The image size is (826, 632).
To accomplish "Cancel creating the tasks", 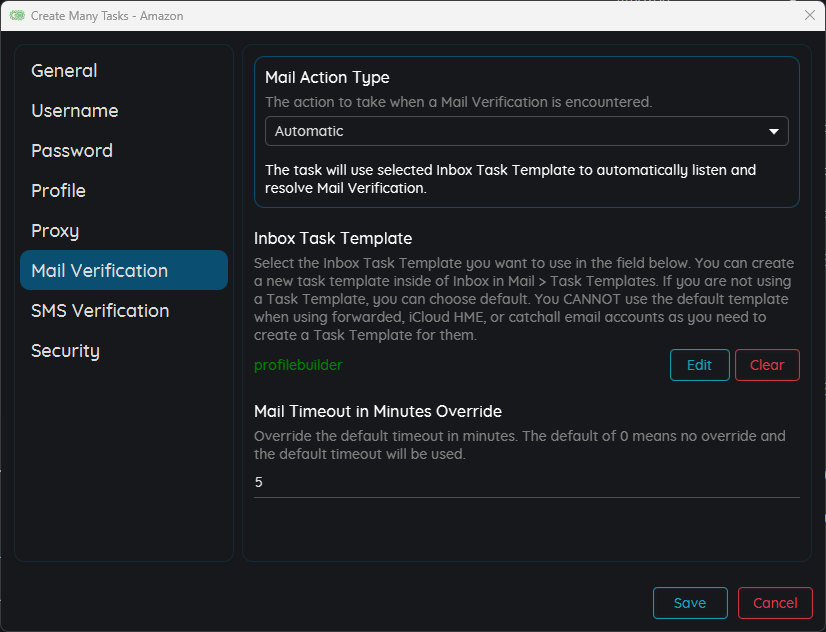I will [x=775, y=603].
